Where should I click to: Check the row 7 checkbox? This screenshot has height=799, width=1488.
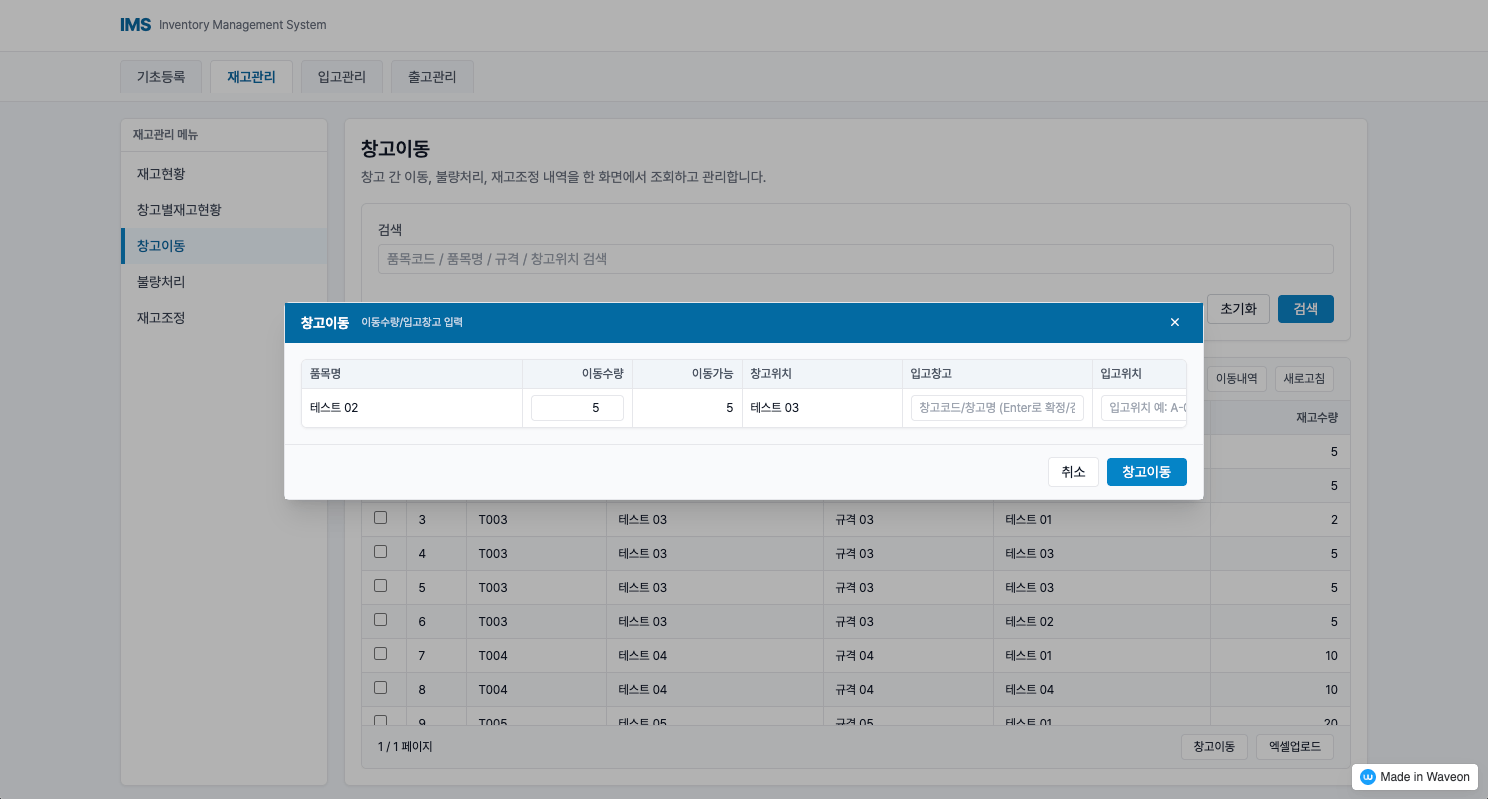380,654
